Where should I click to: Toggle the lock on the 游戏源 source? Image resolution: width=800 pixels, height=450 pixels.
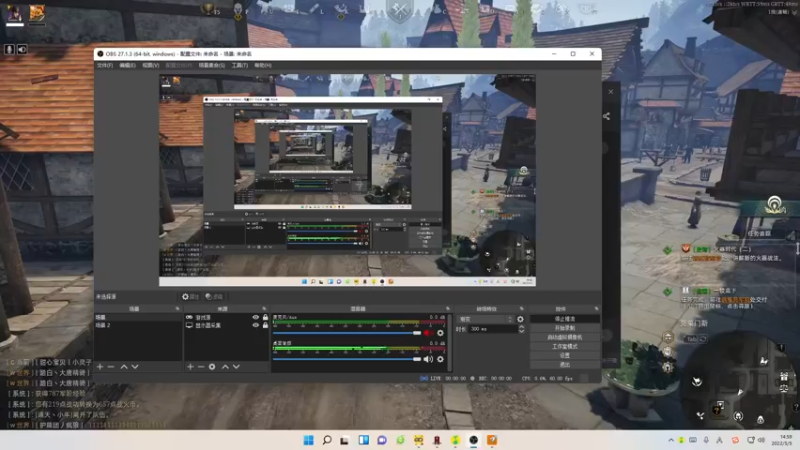tap(265, 317)
